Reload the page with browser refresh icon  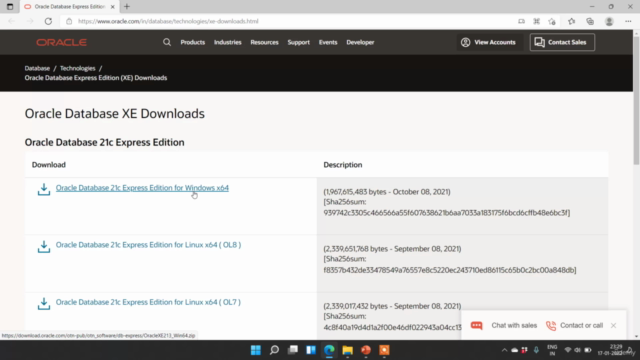pyautogui.click(x=48, y=21)
